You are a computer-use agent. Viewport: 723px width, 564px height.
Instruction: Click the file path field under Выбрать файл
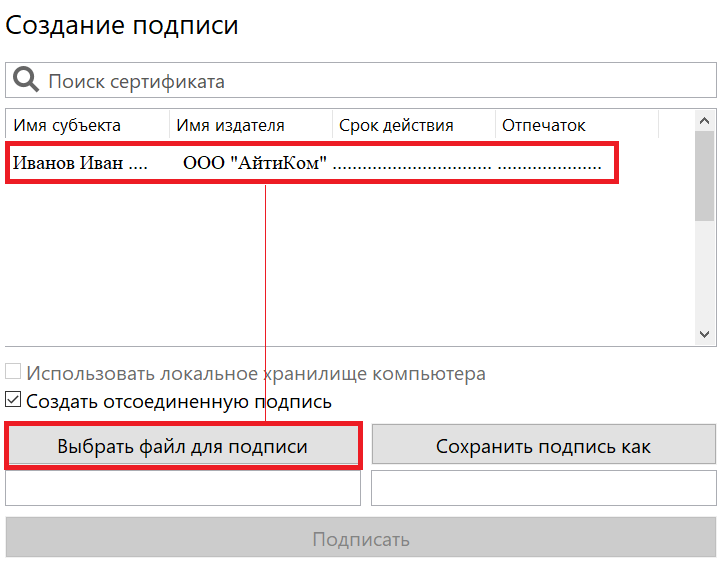pyautogui.click(x=183, y=489)
